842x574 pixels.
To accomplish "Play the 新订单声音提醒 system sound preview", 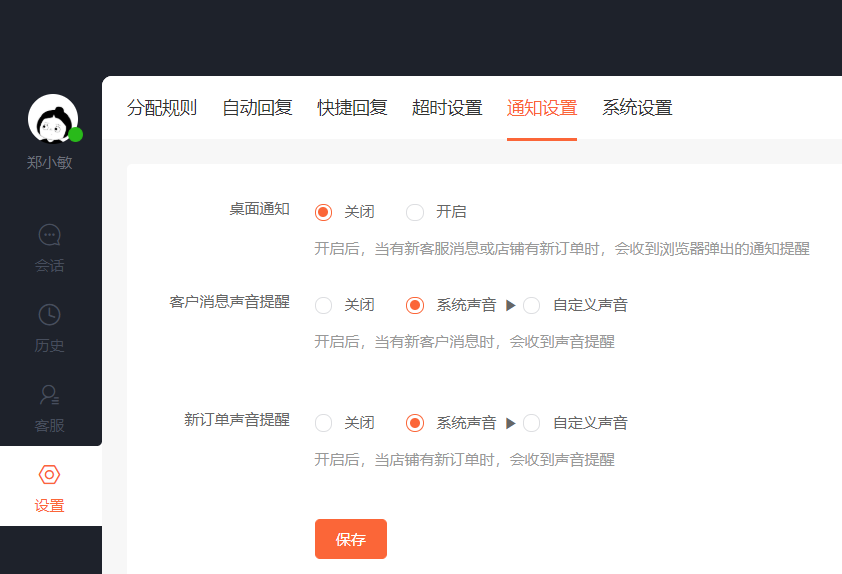I will (511, 423).
